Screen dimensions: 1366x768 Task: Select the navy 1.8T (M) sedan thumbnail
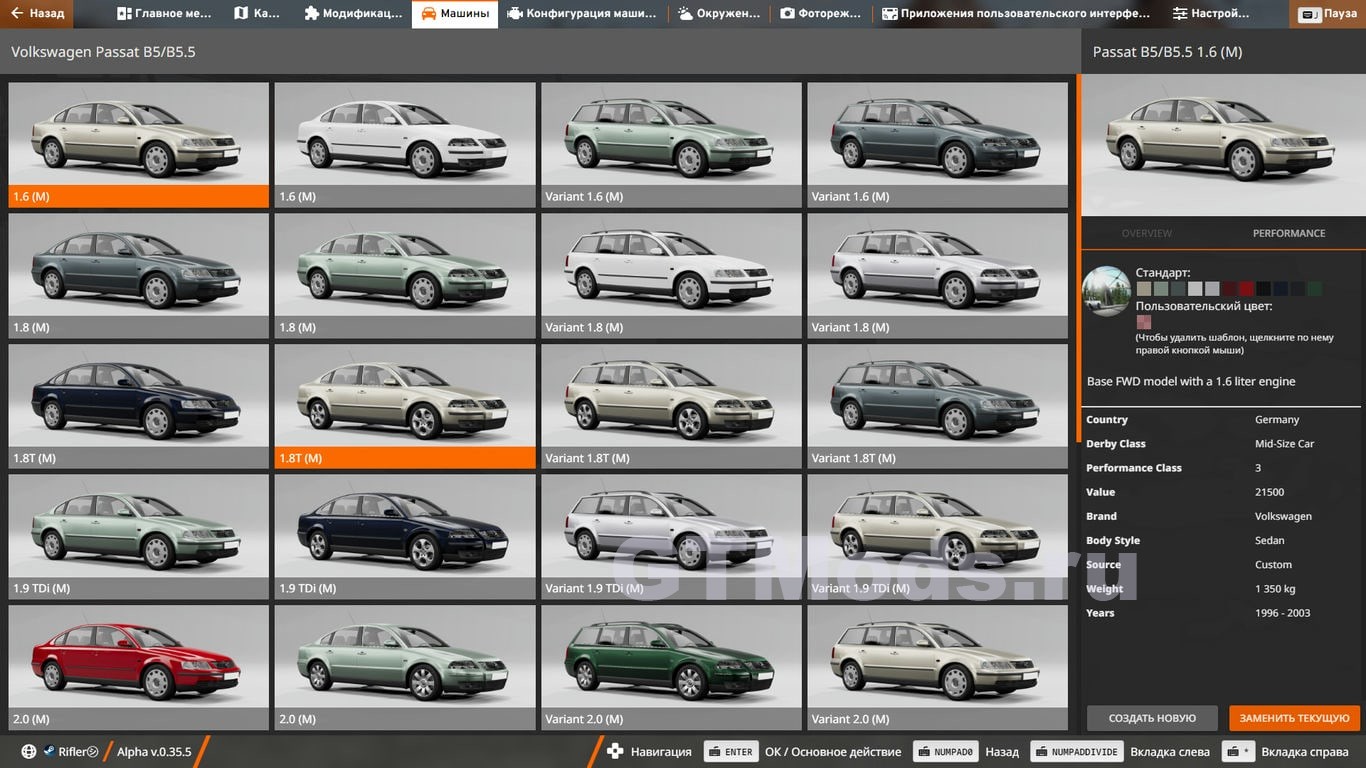[139, 407]
